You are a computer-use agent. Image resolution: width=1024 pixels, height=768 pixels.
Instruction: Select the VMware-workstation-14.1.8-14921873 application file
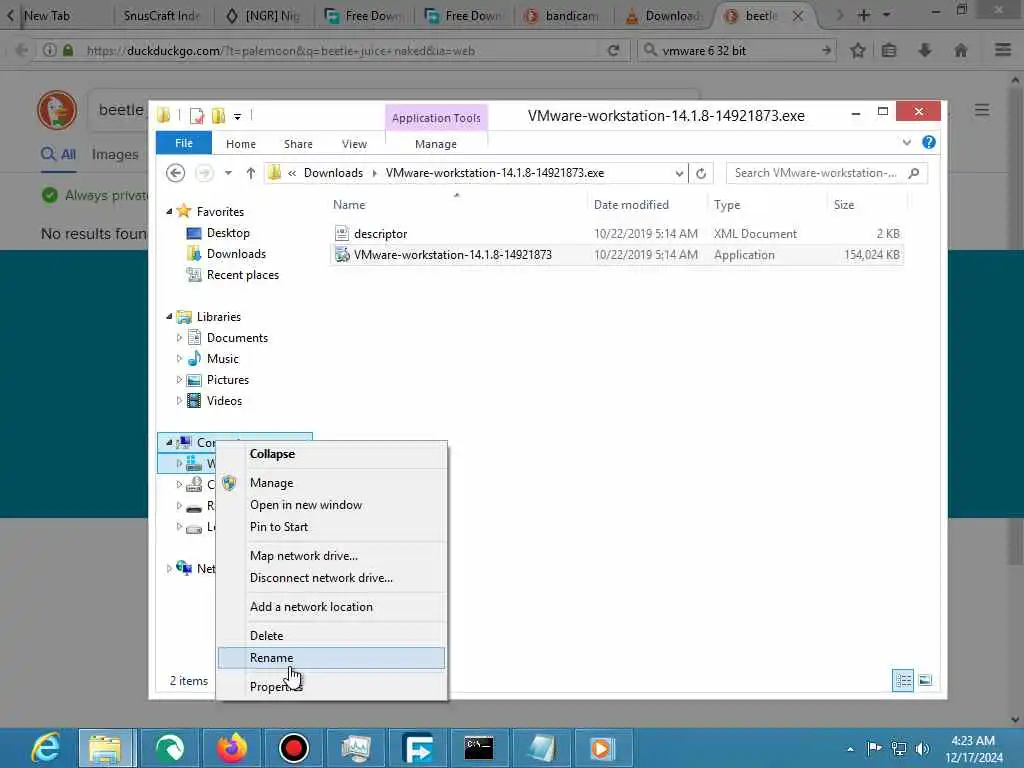pyautogui.click(x=617, y=255)
